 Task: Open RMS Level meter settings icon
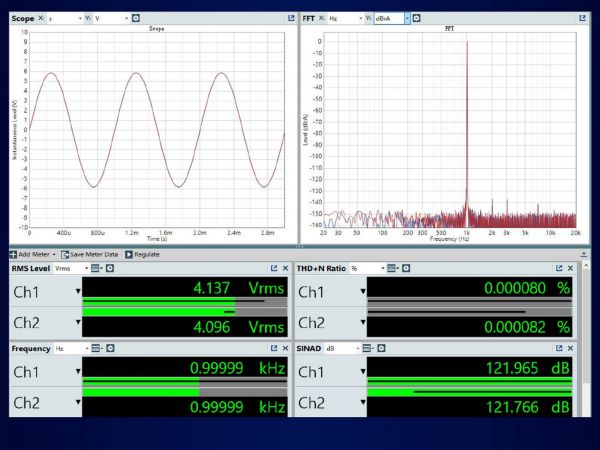pyautogui.click(x=110, y=268)
